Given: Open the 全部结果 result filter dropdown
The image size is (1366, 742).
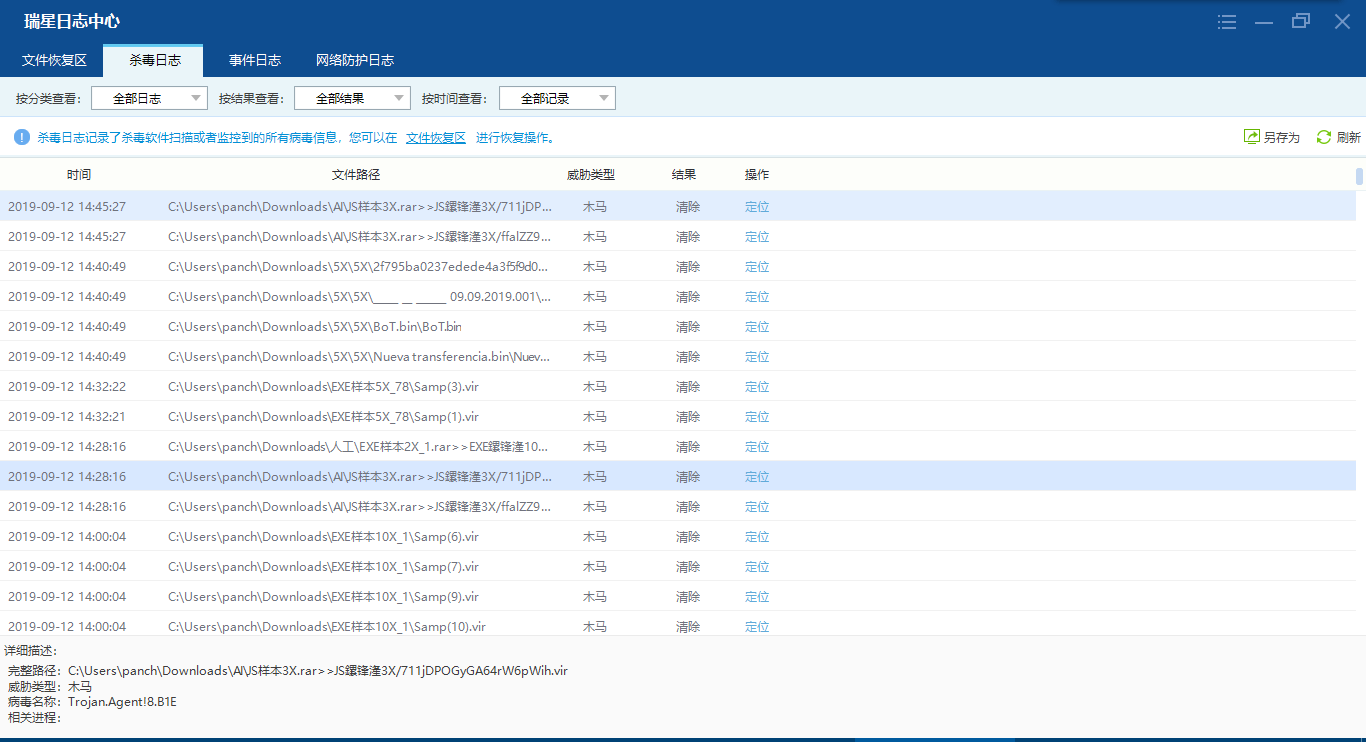Looking at the screenshot, I should [352, 98].
